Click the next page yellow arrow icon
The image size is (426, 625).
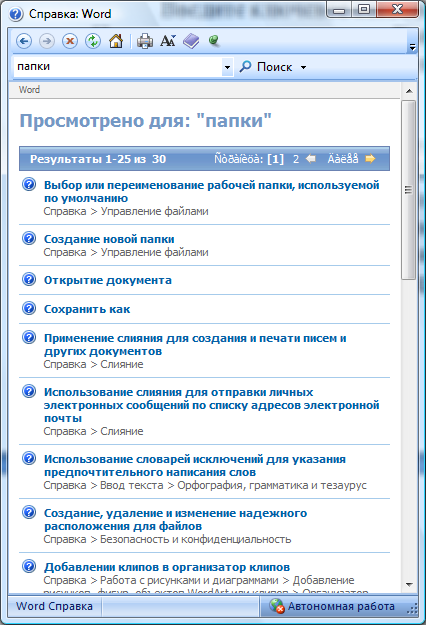(370, 159)
